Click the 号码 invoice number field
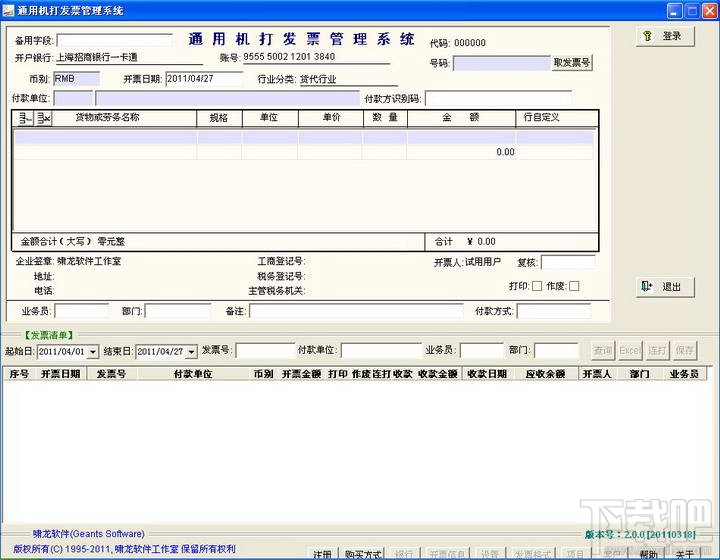The height and width of the screenshot is (560, 720). pos(501,63)
